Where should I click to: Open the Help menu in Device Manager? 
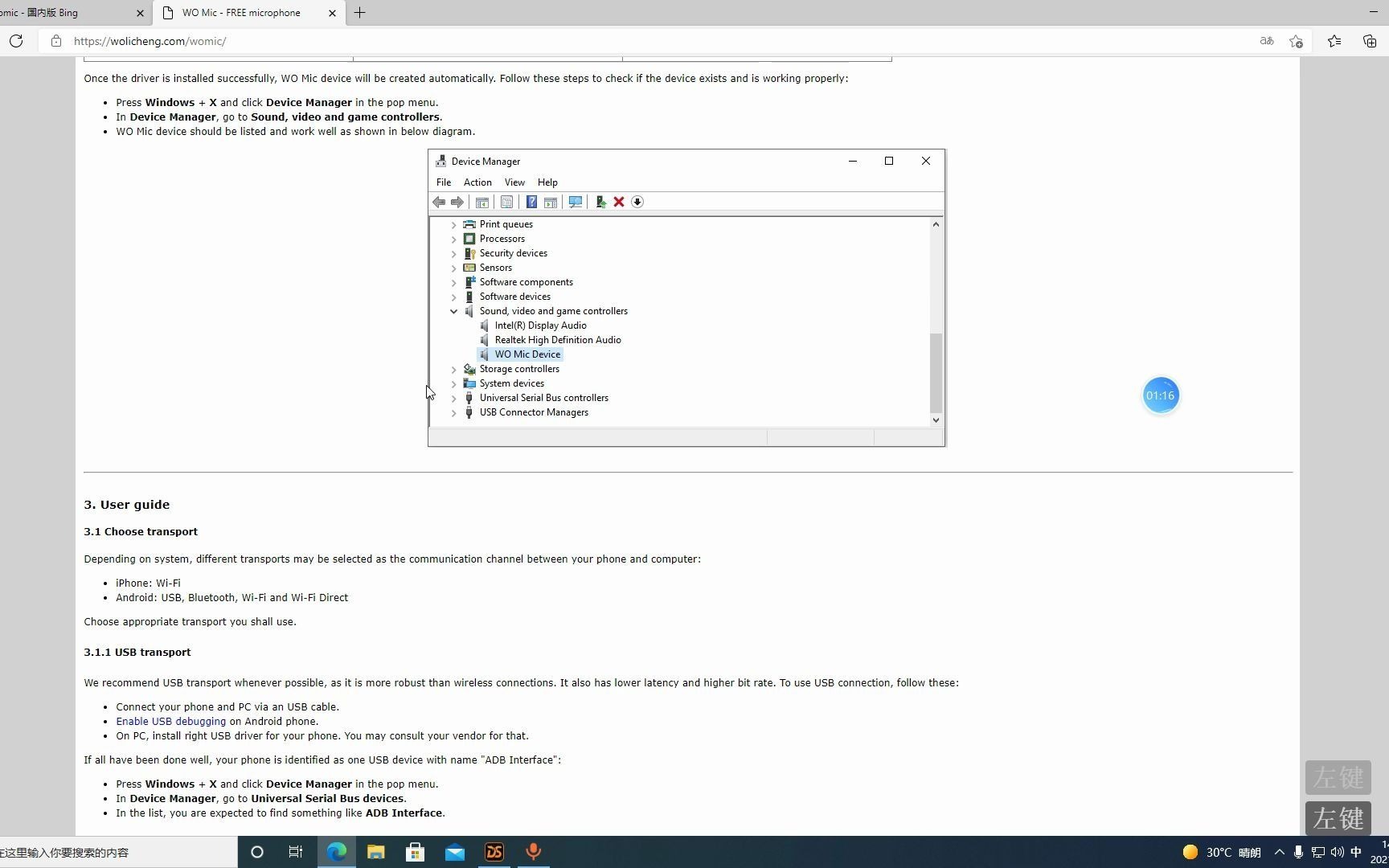pyautogui.click(x=547, y=182)
